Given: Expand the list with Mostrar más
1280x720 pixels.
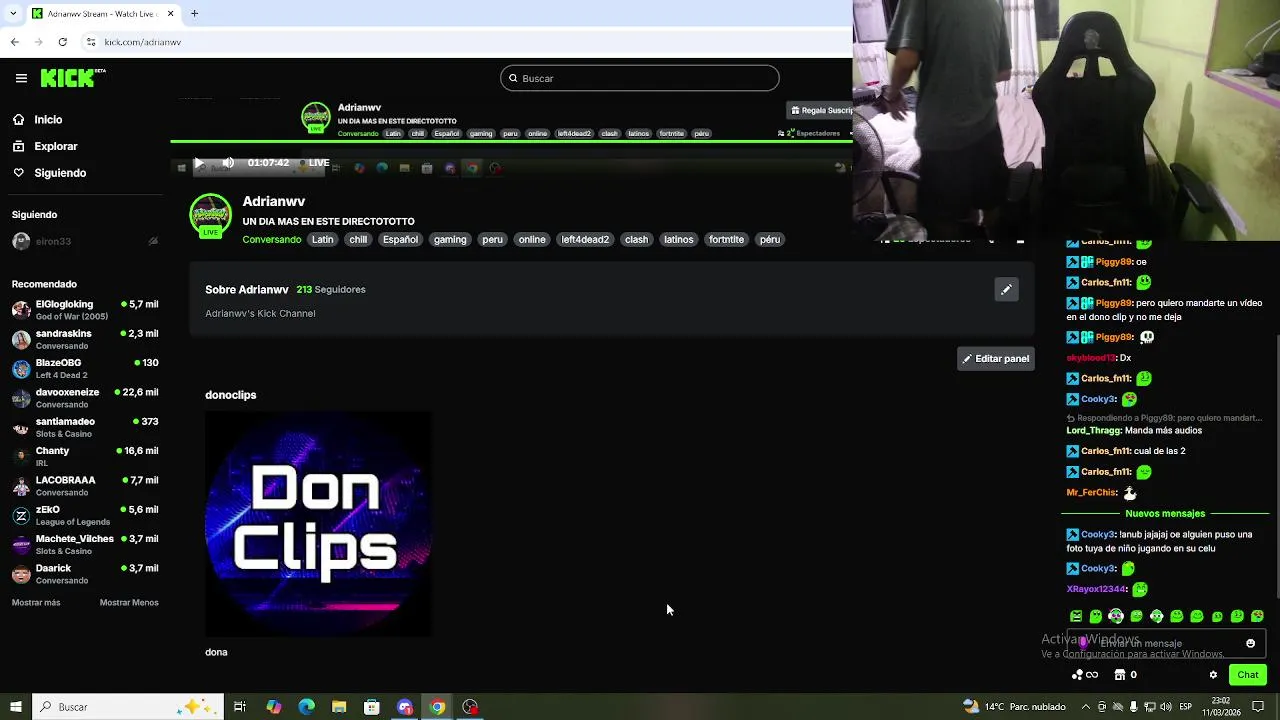Looking at the screenshot, I should (x=36, y=603).
